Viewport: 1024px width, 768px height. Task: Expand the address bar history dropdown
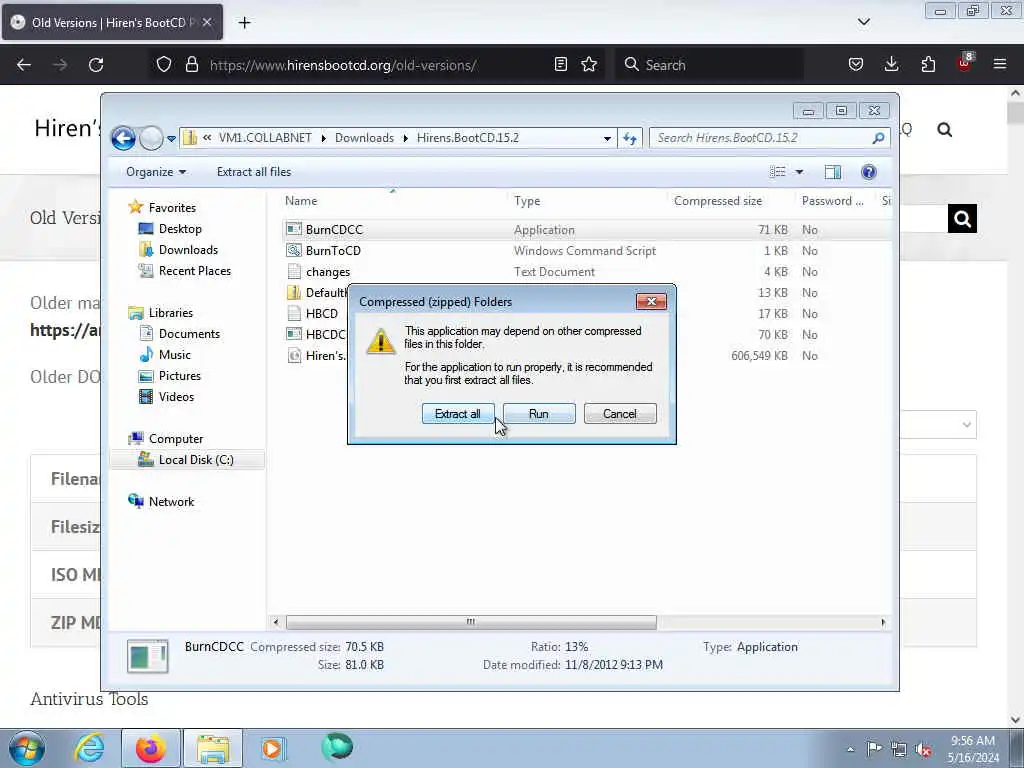click(607, 138)
